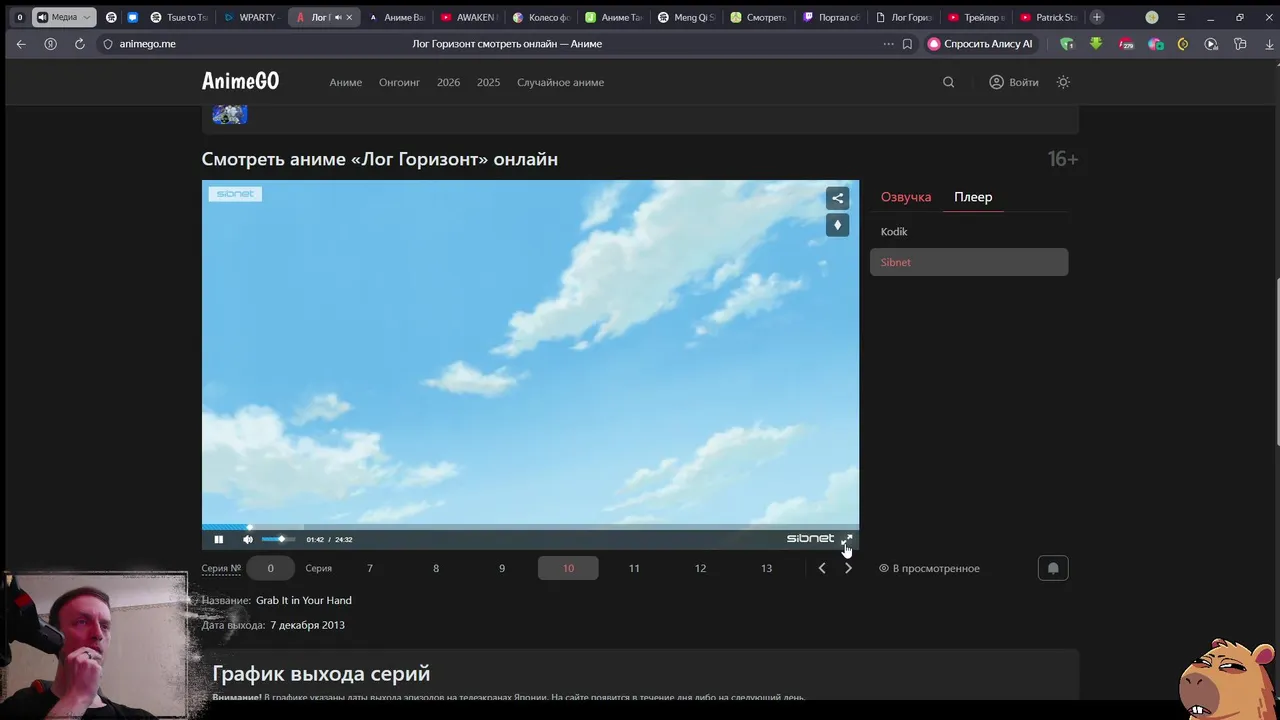Viewport: 1280px width, 720px height.
Task: Open the green shield extension icon
Action: (1067, 44)
